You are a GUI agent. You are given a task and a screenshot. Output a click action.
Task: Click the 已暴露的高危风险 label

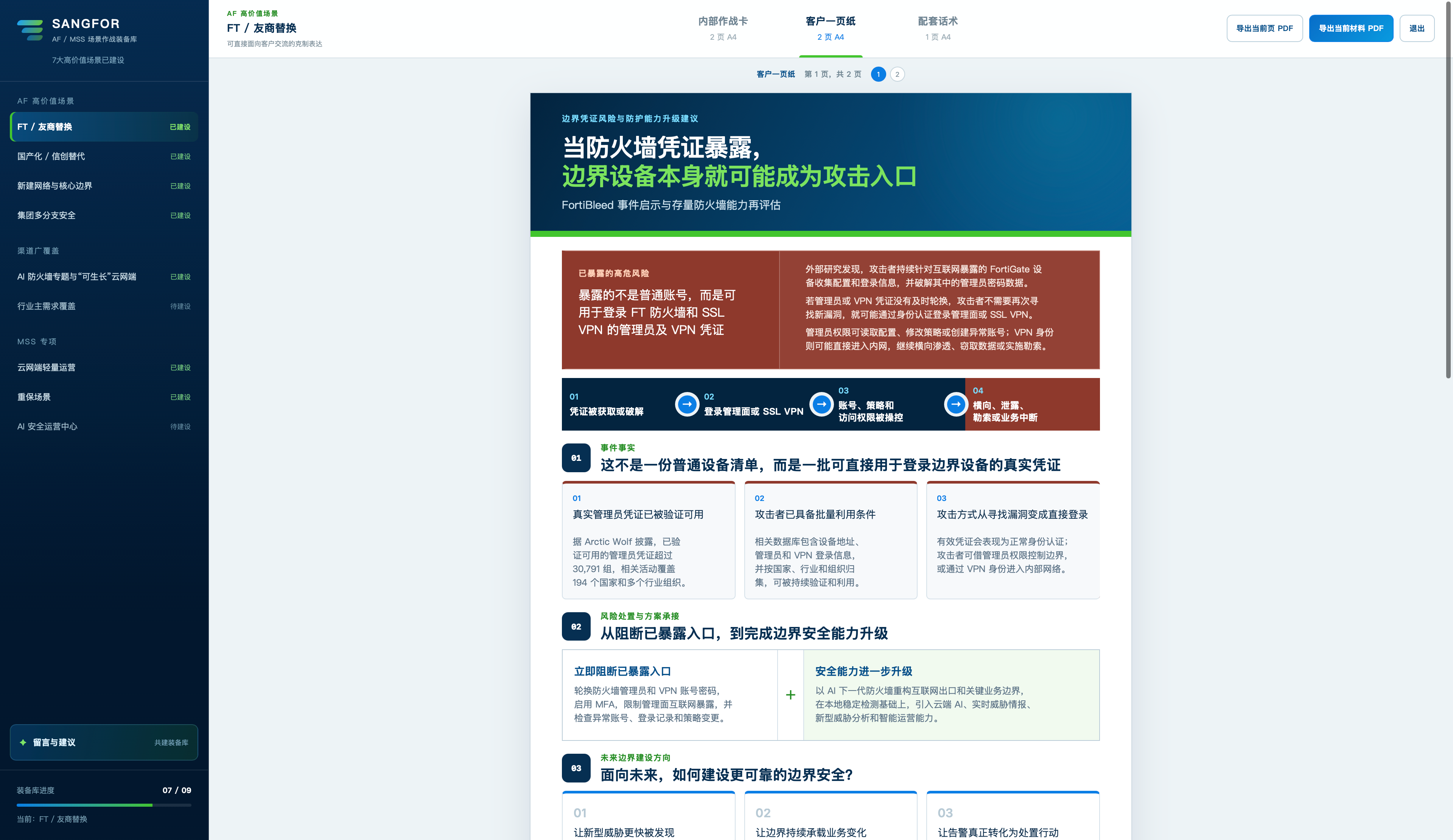point(613,273)
